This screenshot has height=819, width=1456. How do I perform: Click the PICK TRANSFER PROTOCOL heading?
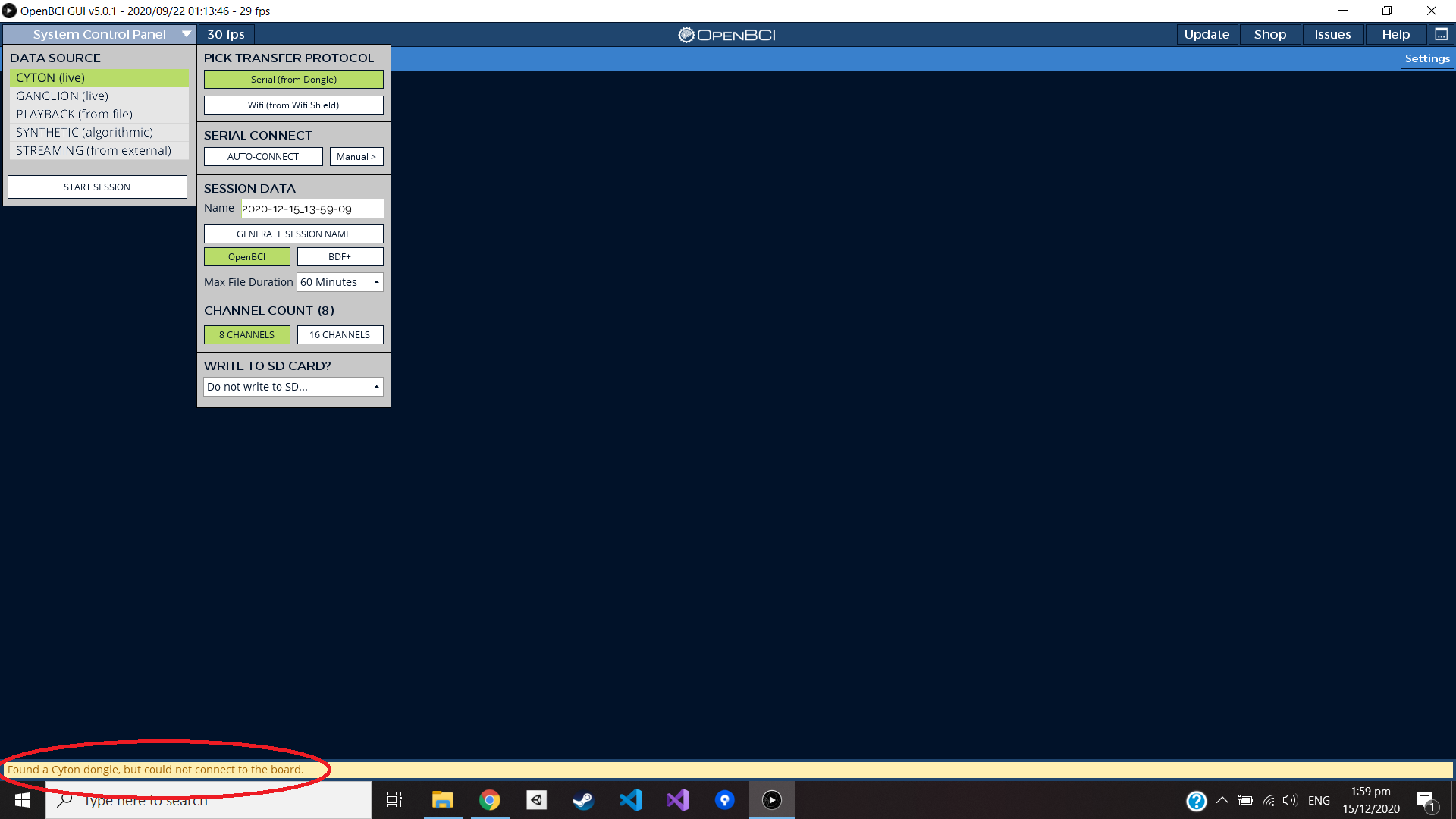289,58
